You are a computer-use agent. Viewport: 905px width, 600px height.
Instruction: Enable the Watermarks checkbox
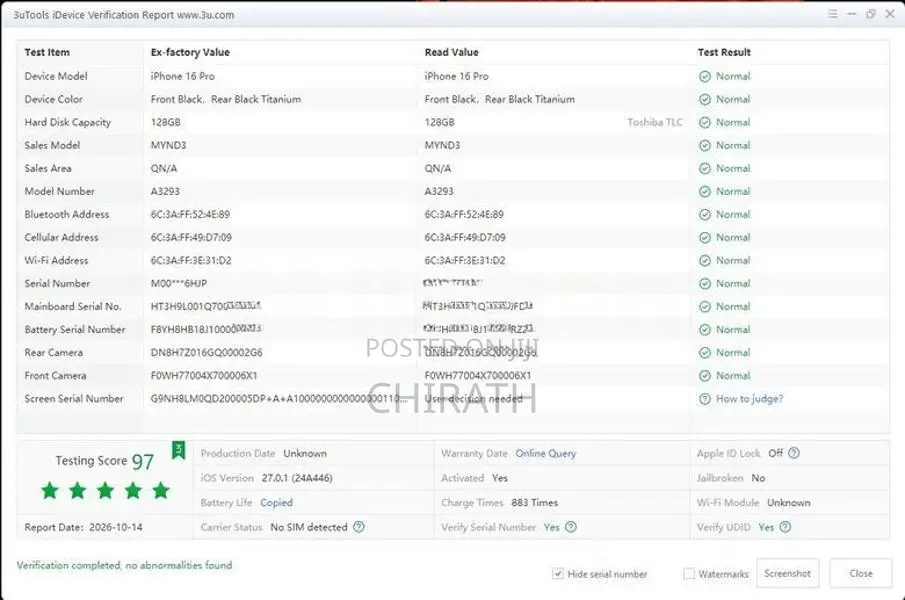(x=689, y=573)
